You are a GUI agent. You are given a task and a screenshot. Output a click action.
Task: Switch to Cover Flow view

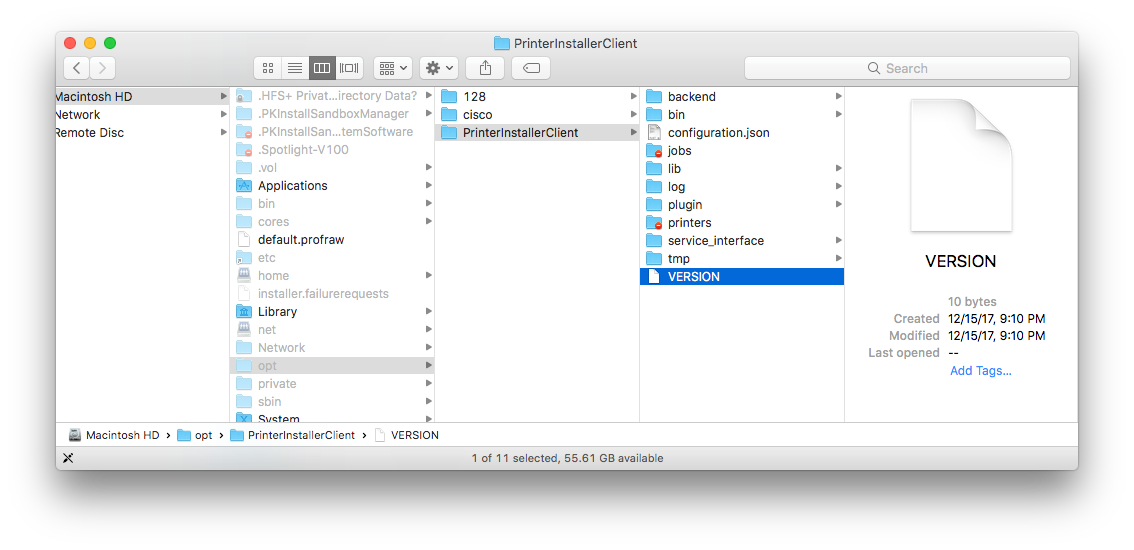[349, 68]
